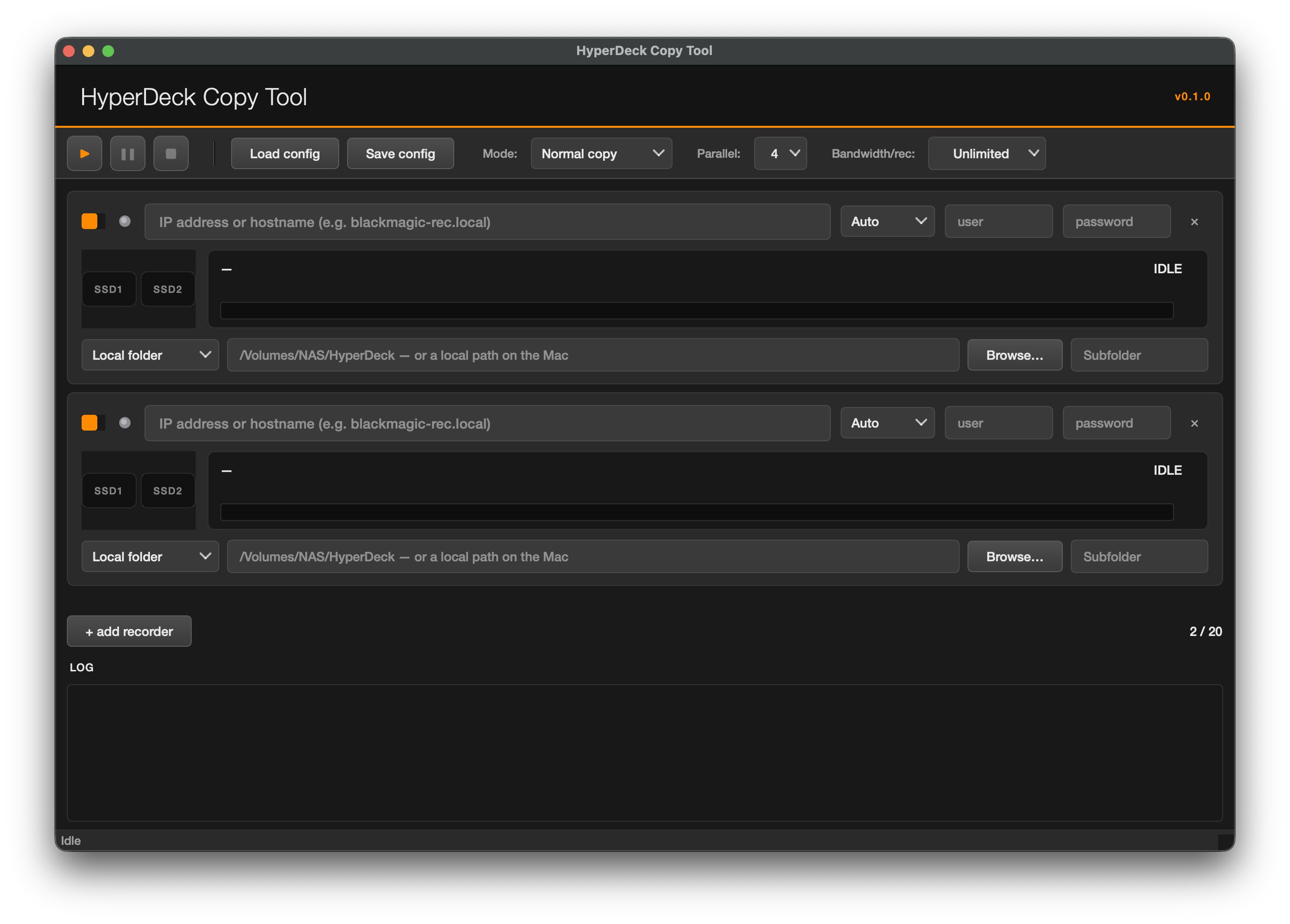This screenshot has width=1290, height=924.
Task: Click the LOG heading label
Action: [x=81, y=667]
